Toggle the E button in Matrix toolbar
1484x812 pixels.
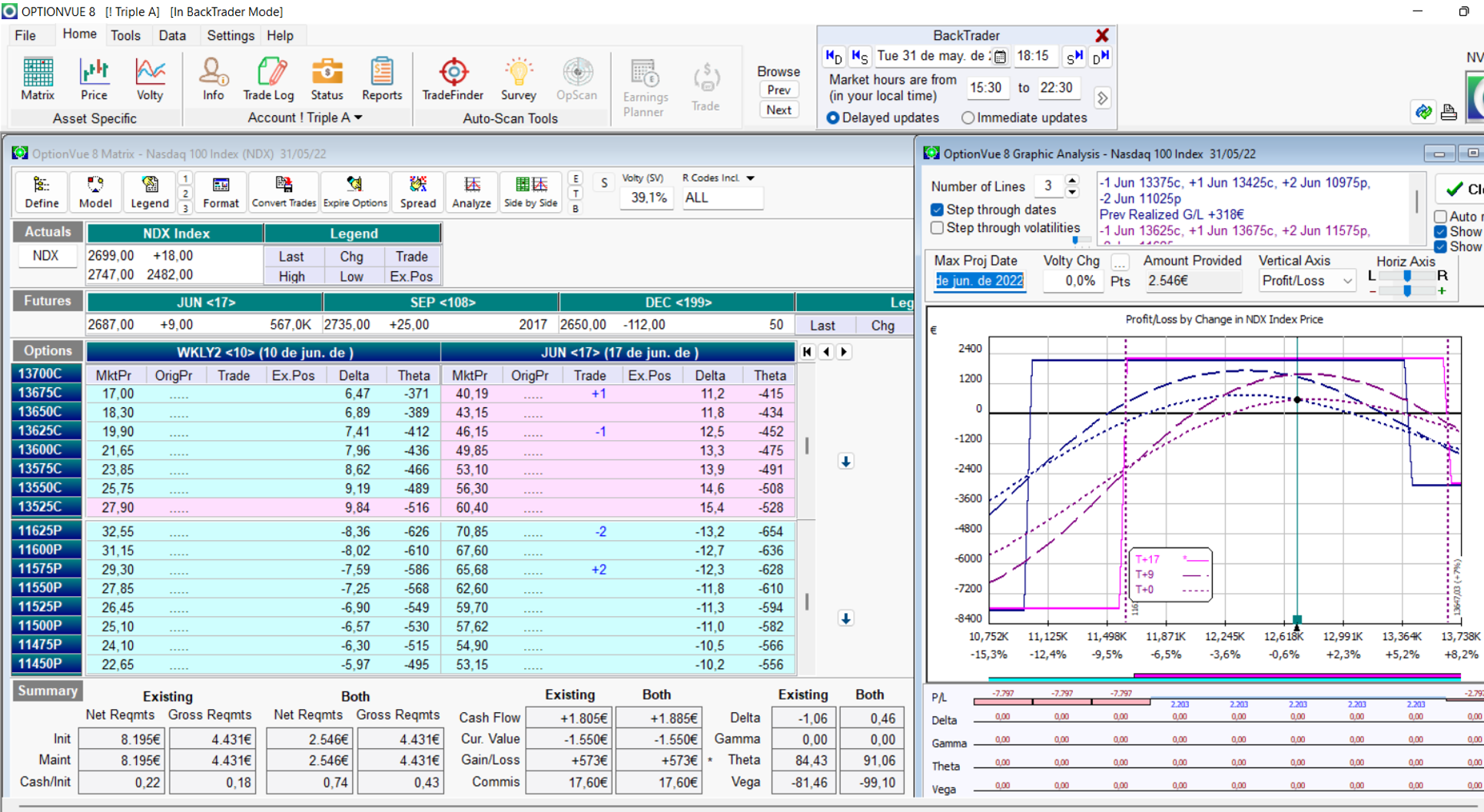(x=576, y=178)
